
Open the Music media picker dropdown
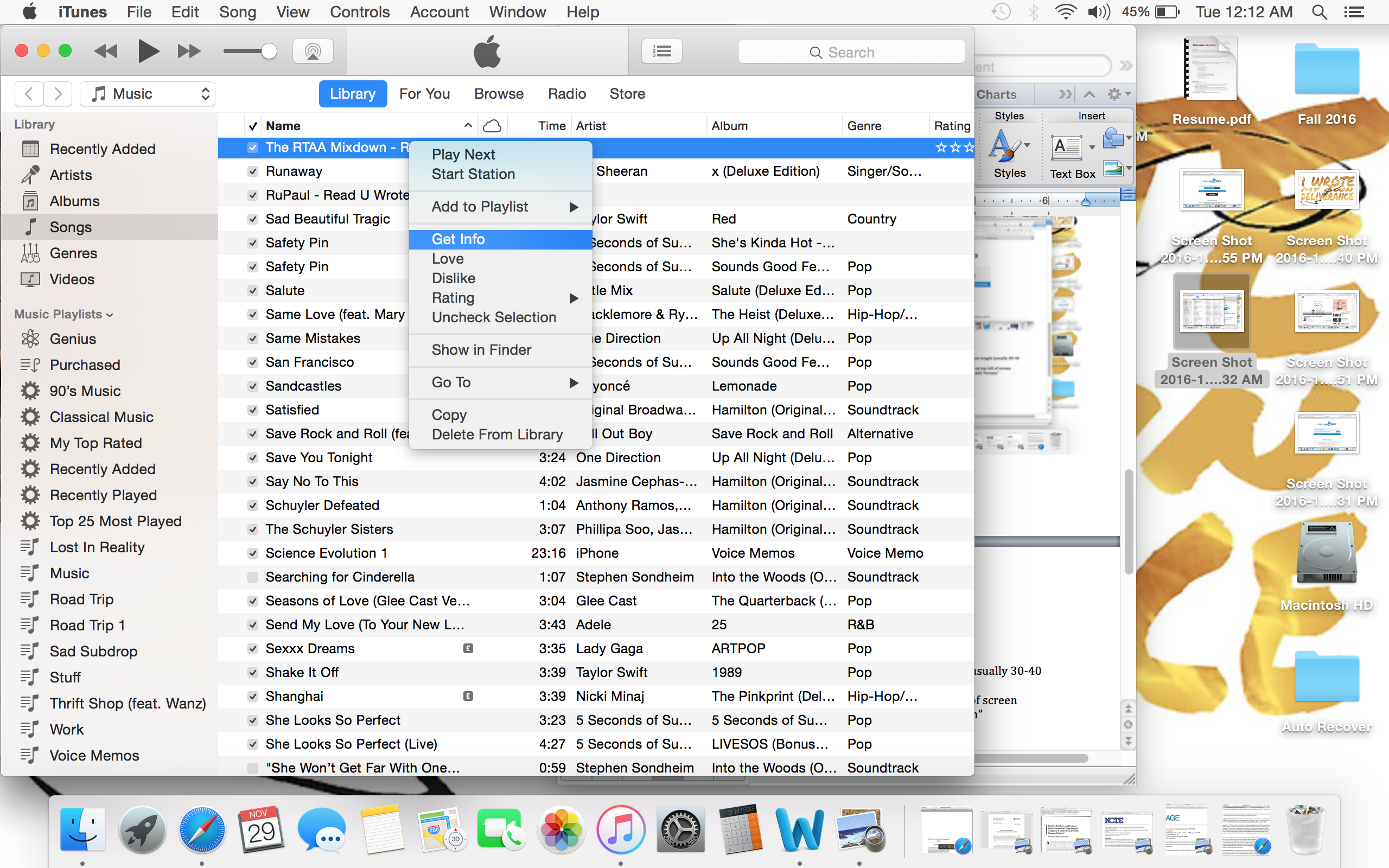147,93
